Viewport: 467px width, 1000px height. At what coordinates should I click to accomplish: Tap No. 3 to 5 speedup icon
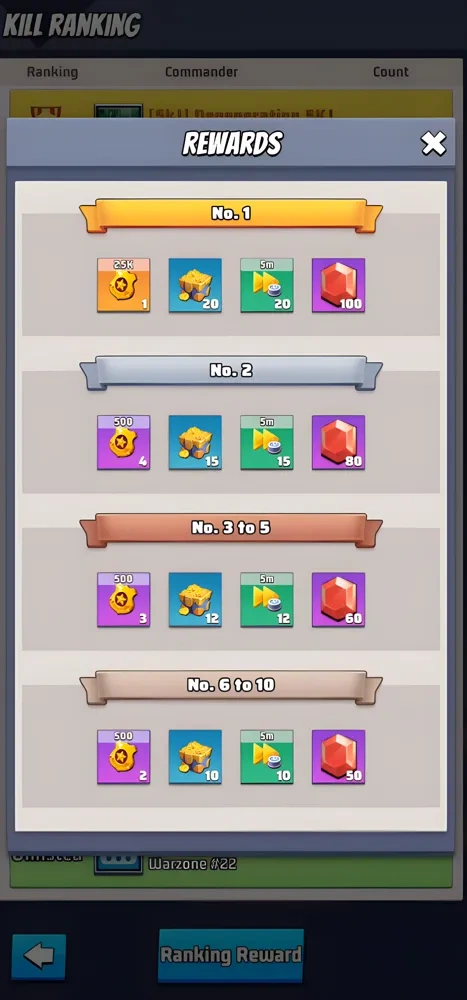pos(267,599)
